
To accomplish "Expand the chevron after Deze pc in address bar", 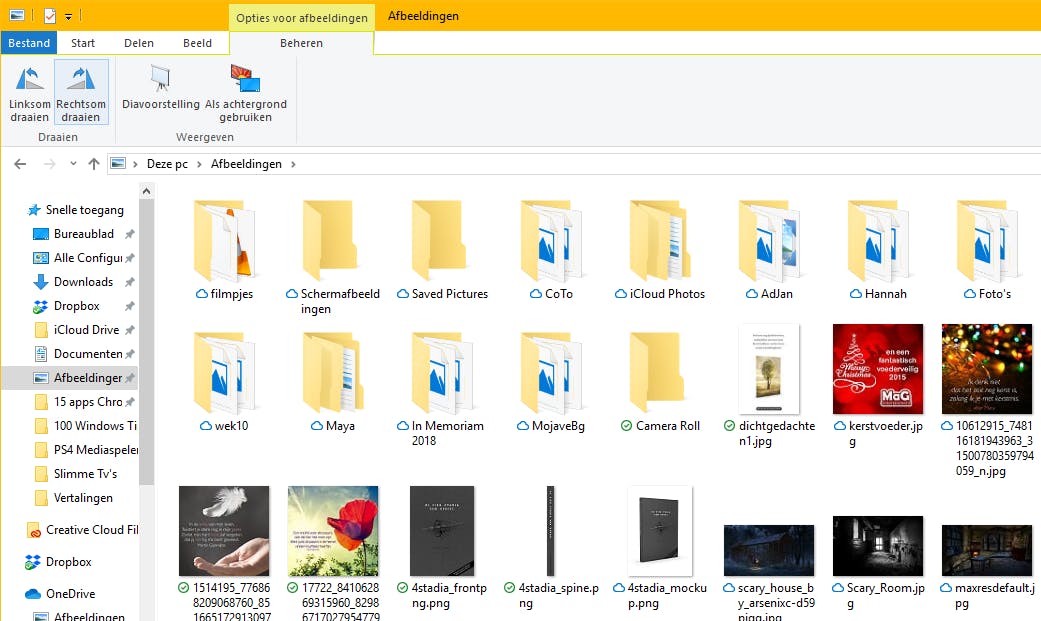I will (199, 164).
